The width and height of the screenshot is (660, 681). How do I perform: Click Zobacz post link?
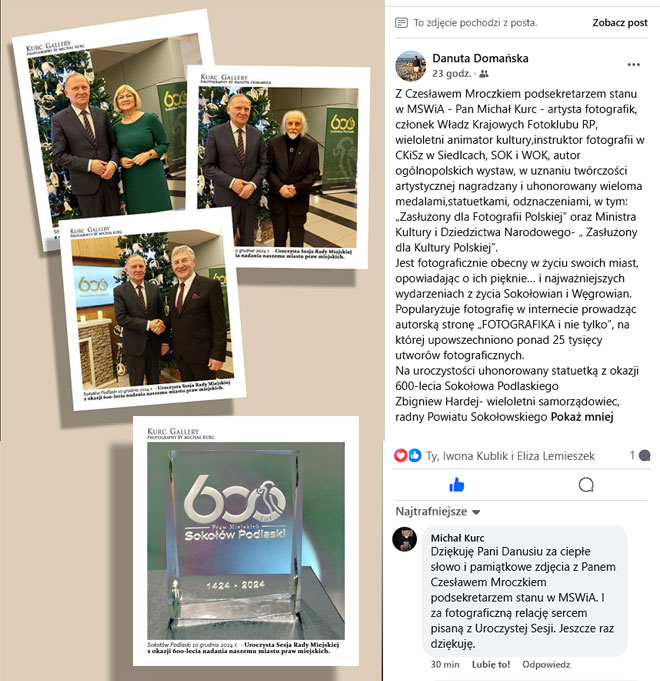pos(620,23)
